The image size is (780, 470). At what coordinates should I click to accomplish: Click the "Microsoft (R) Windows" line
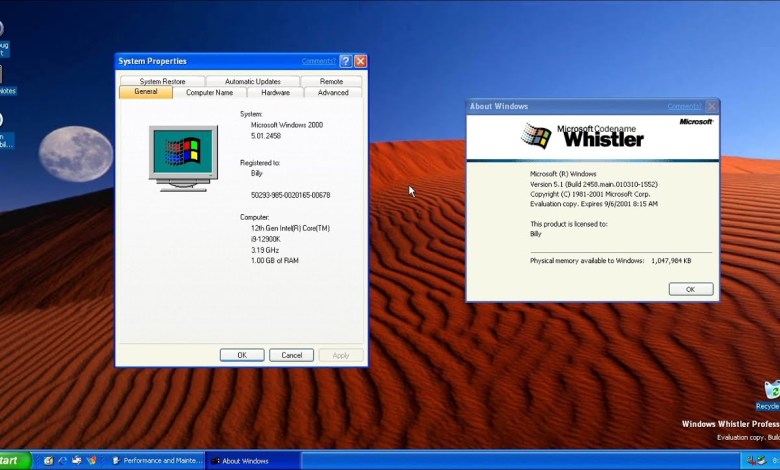tap(563, 174)
